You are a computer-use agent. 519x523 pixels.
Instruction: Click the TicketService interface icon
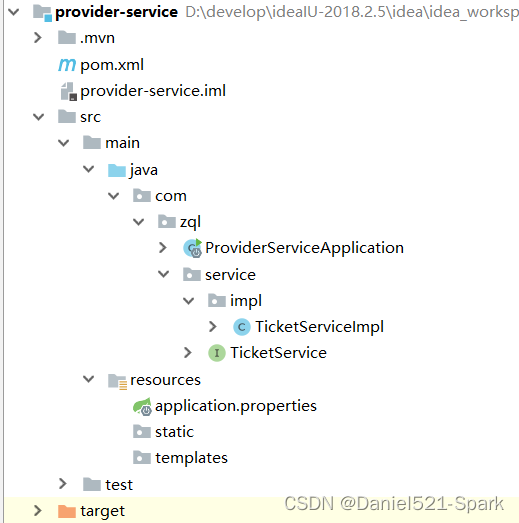[x=217, y=353]
